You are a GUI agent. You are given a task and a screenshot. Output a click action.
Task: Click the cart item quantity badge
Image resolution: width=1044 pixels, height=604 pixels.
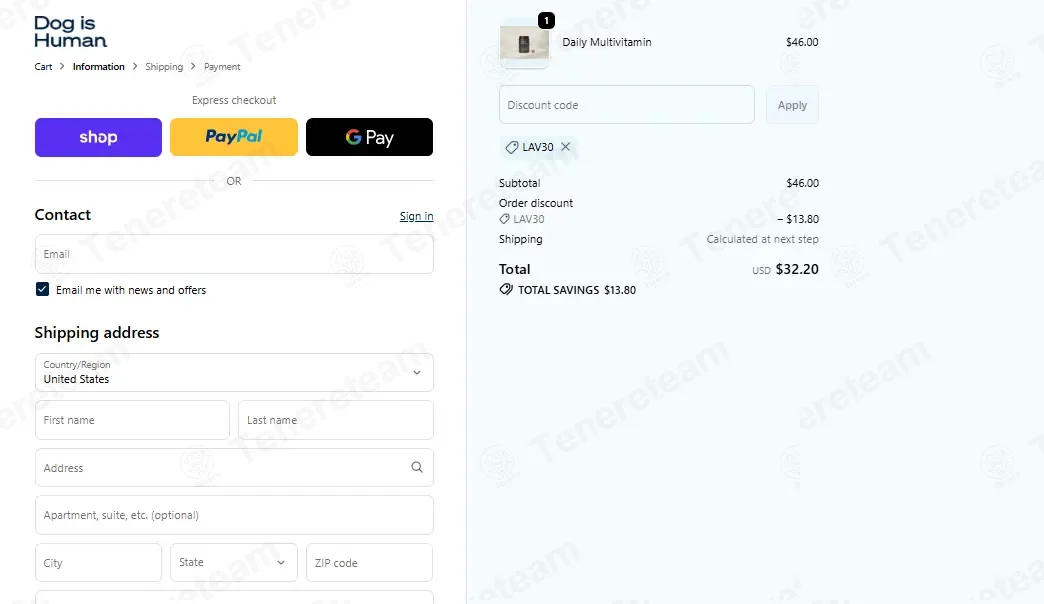[546, 21]
